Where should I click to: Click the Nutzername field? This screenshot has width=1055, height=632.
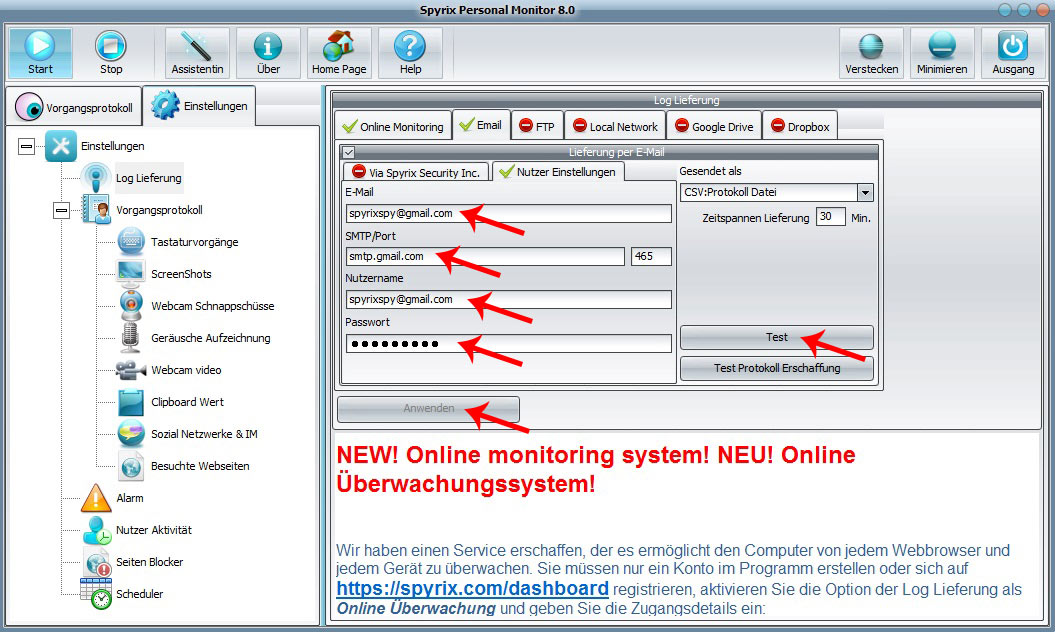pyautogui.click(x=509, y=300)
